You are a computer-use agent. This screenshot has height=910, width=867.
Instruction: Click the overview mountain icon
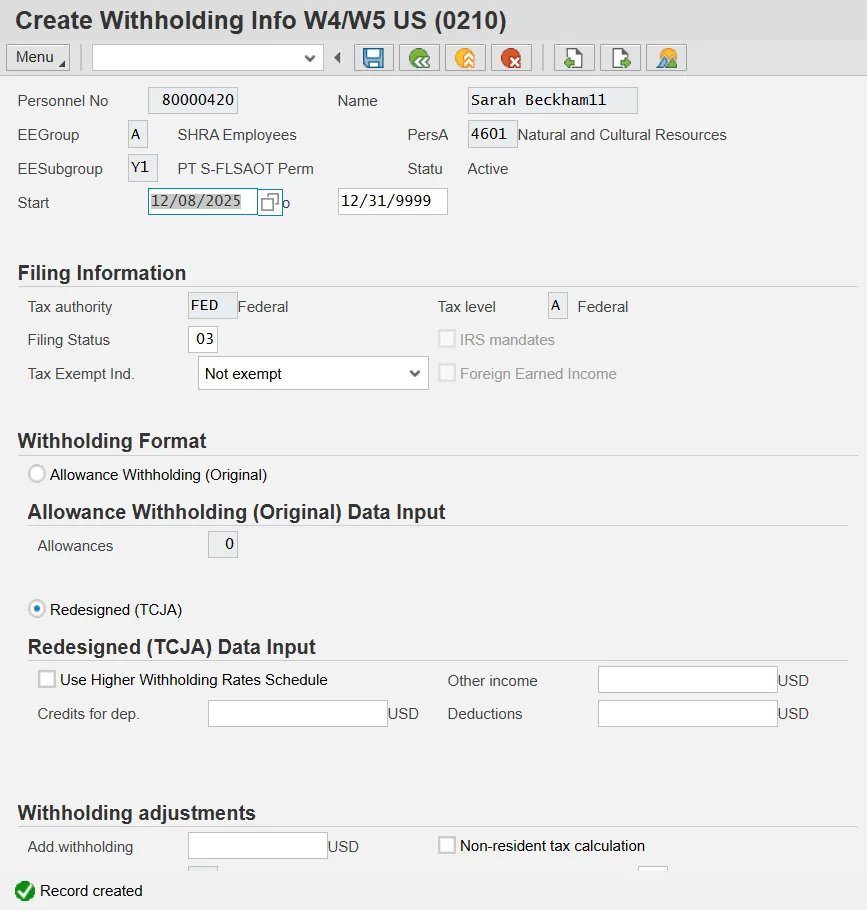tap(666, 58)
